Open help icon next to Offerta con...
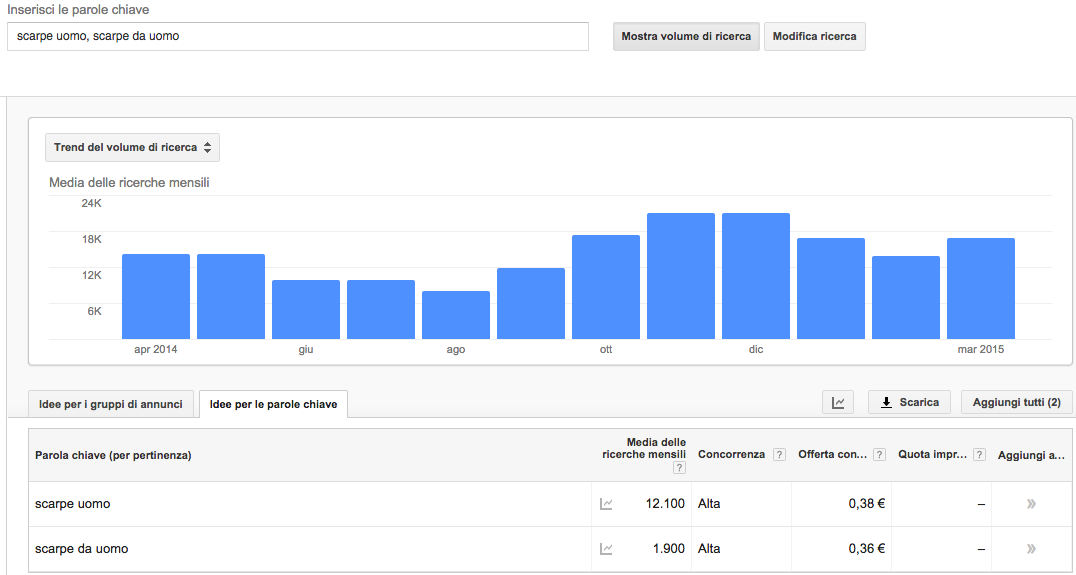The height and width of the screenshot is (575, 1076). [x=879, y=454]
